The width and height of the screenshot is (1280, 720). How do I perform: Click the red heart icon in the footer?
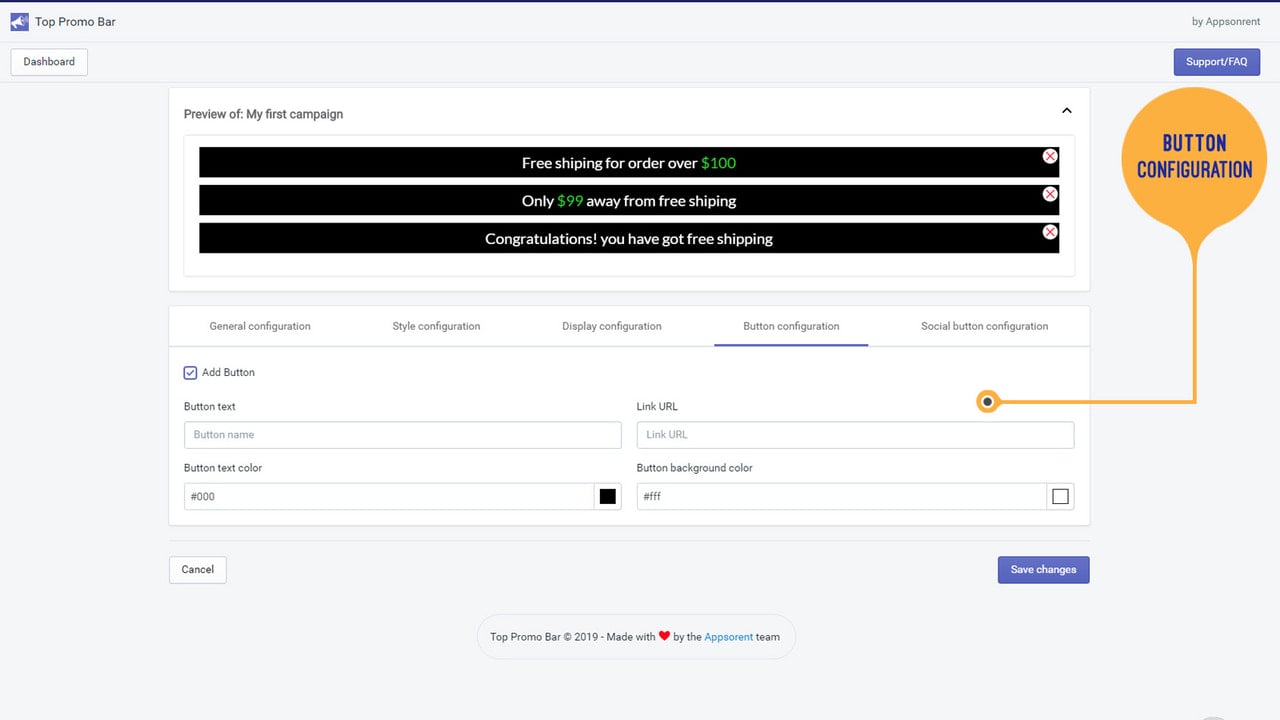tap(664, 636)
